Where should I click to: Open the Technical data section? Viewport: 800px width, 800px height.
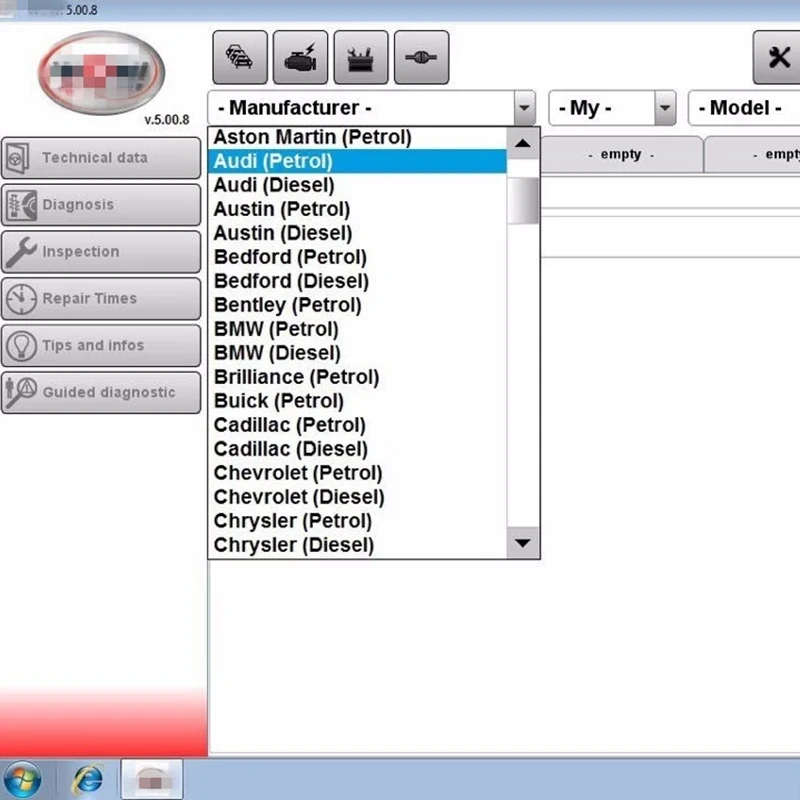(x=101, y=158)
